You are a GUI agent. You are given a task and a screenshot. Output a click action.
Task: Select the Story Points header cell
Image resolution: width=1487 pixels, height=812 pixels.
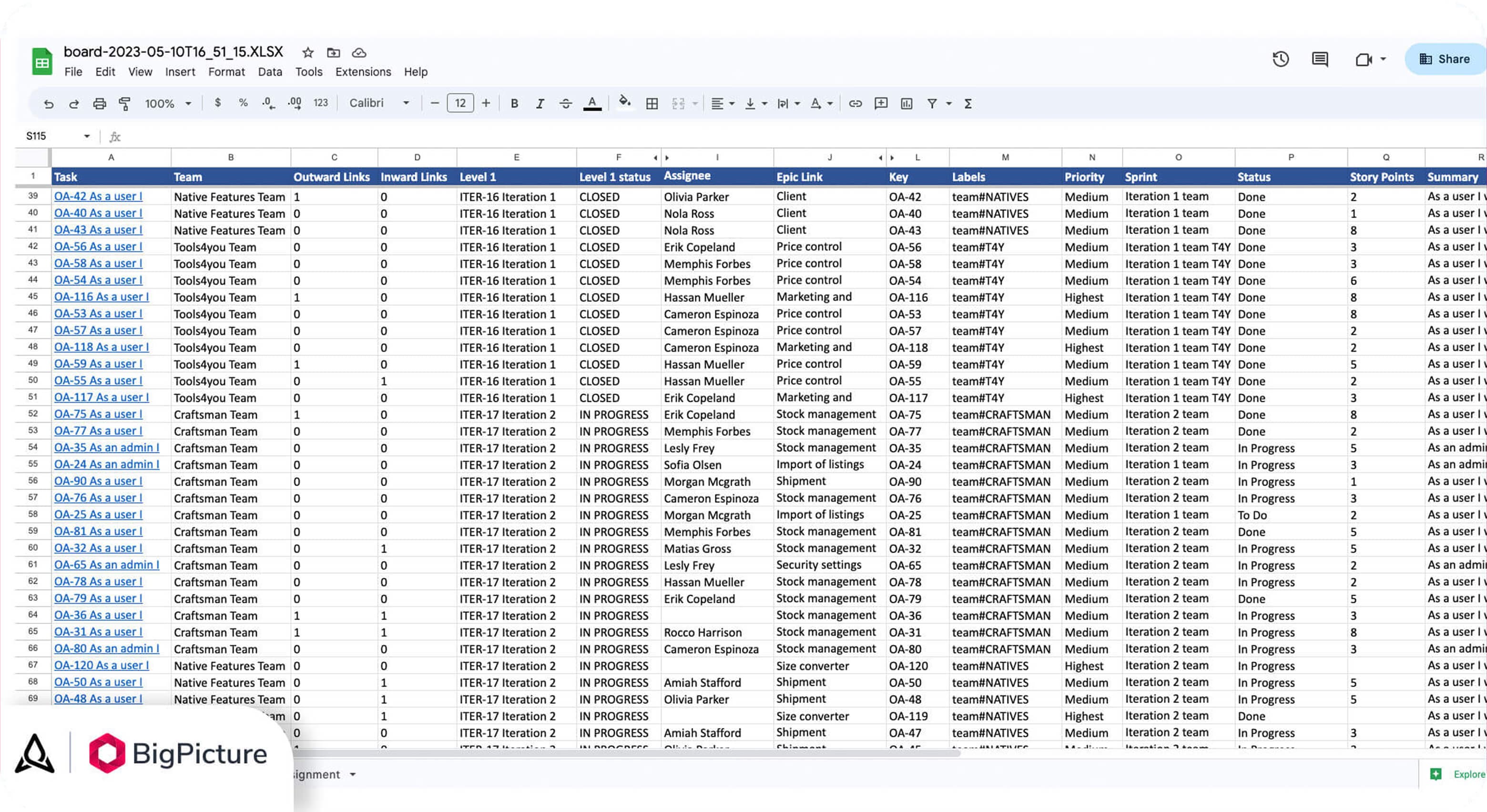click(x=1385, y=177)
